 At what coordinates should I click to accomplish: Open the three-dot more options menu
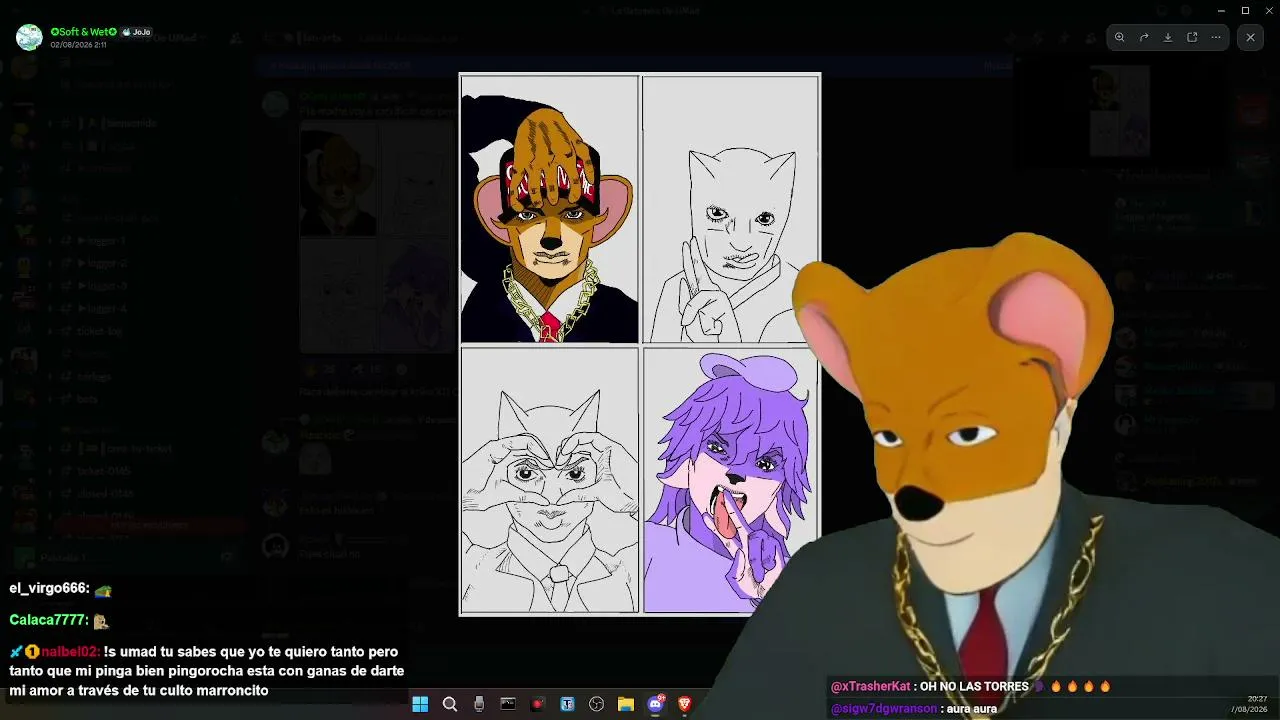tap(1216, 37)
